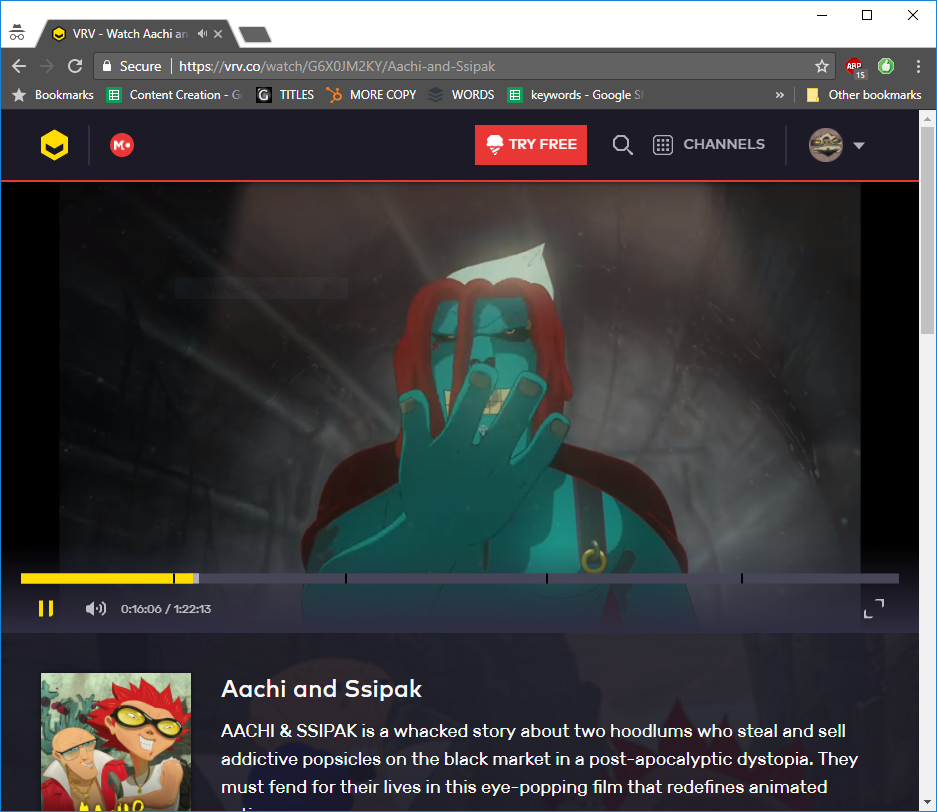Open the CHANNELS grid menu
Image resolution: width=937 pixels, height=812 pixels.
tap(709, 145)
